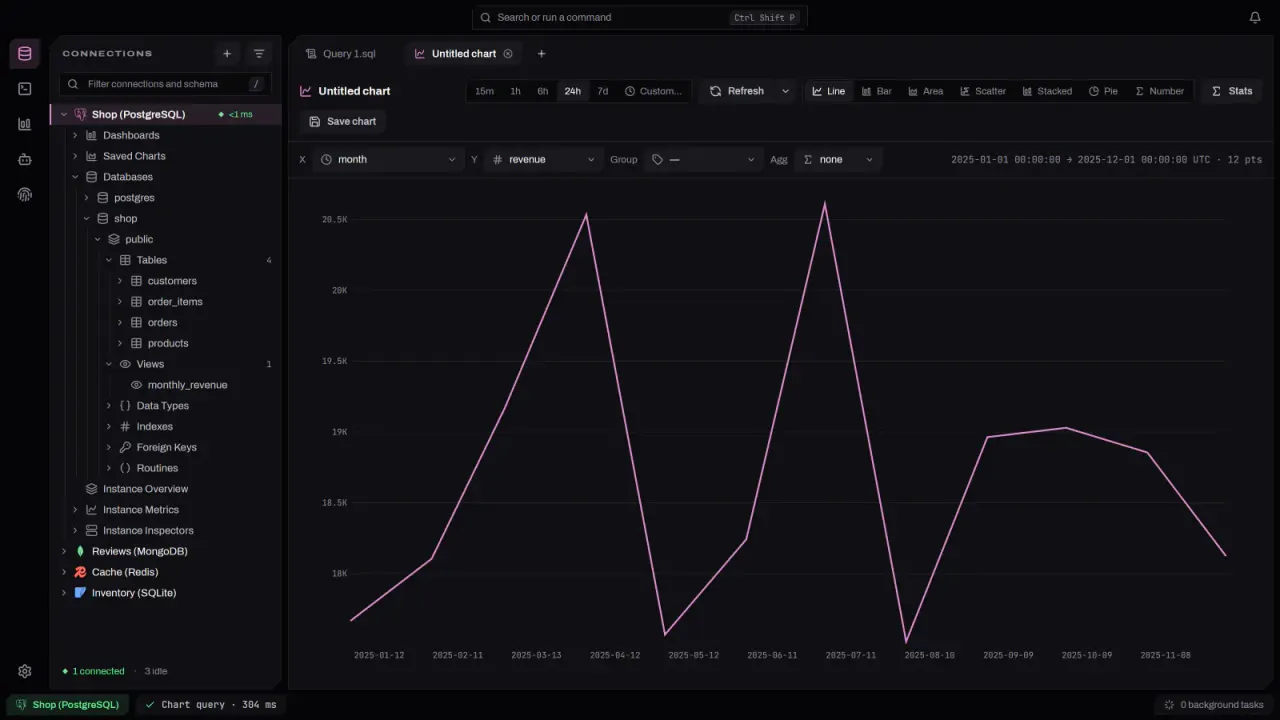Click the Save chart button
The width and height of the screenshot is (1280, 720).
[342, 121]
